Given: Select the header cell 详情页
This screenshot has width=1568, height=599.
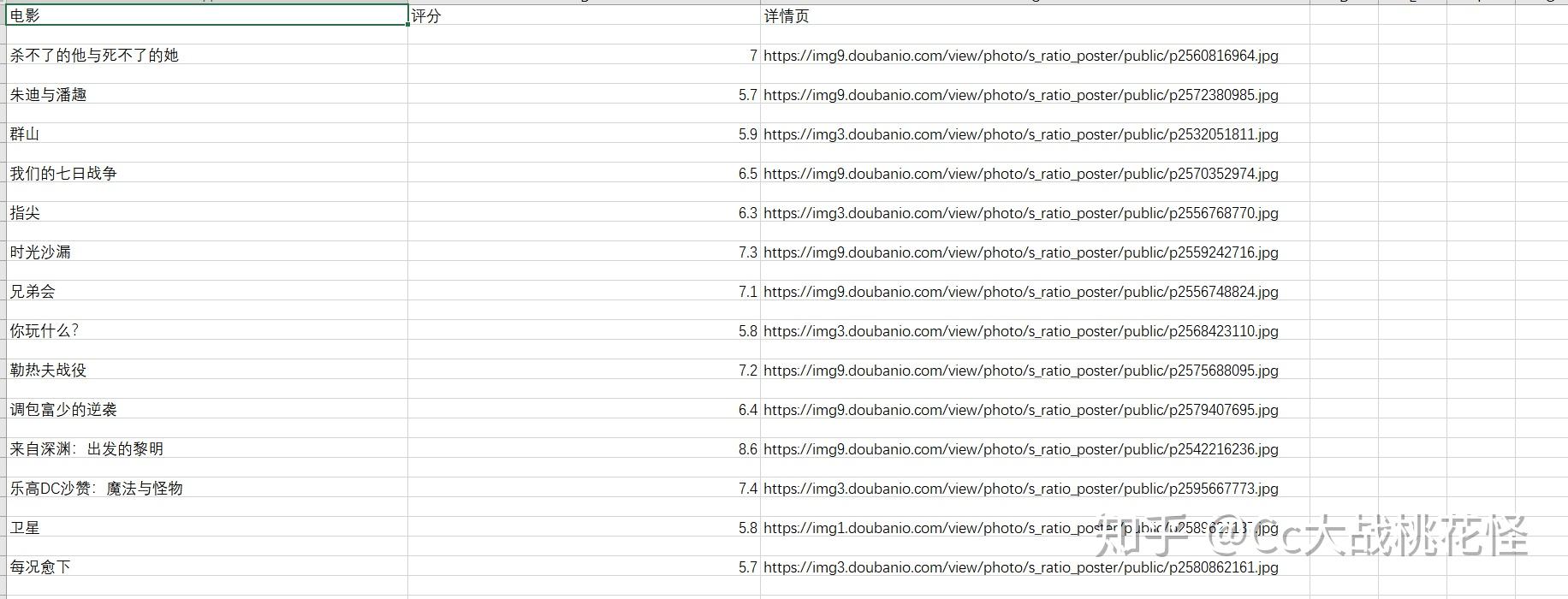Looking at the screenshot, I should (1035, 15).
